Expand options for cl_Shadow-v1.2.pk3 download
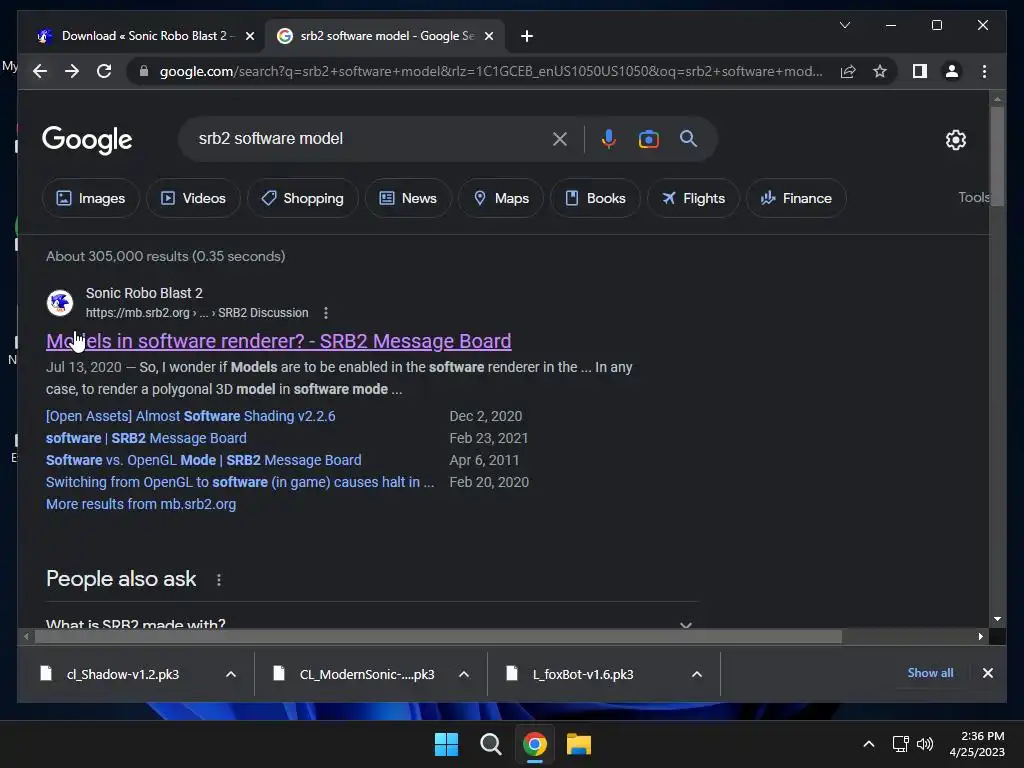This screenshot has height=768, width=1024. 231,675
